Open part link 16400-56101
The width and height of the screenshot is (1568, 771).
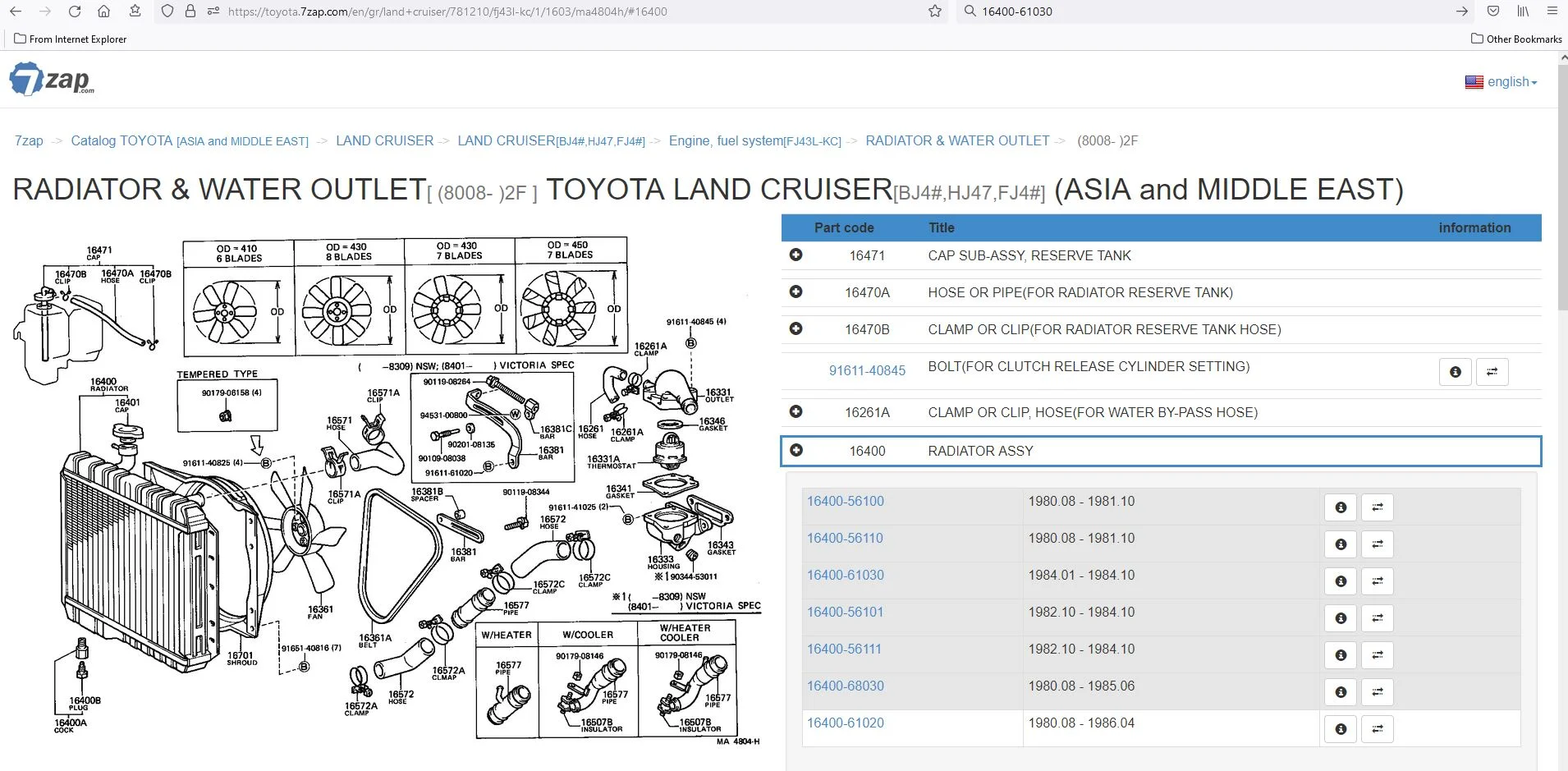coord(845,613)
